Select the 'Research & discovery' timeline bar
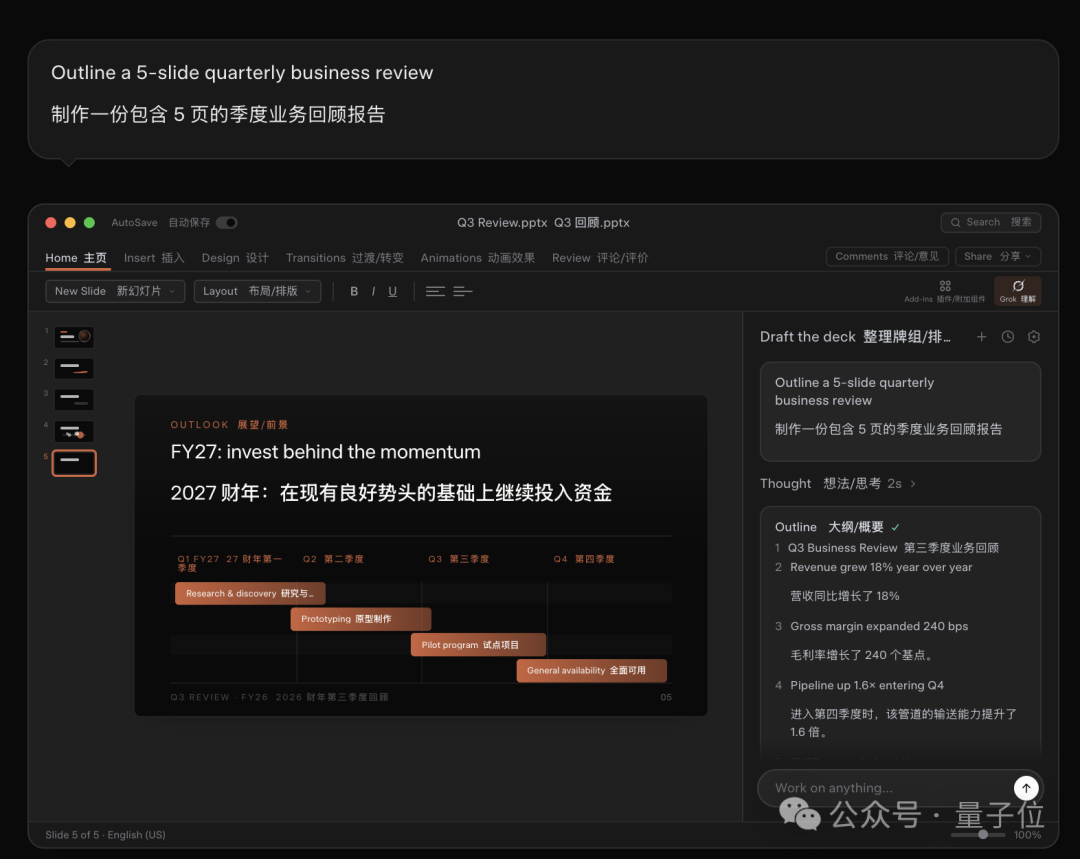This screenshot has height=859, width=1080. (x=250, y=594)
